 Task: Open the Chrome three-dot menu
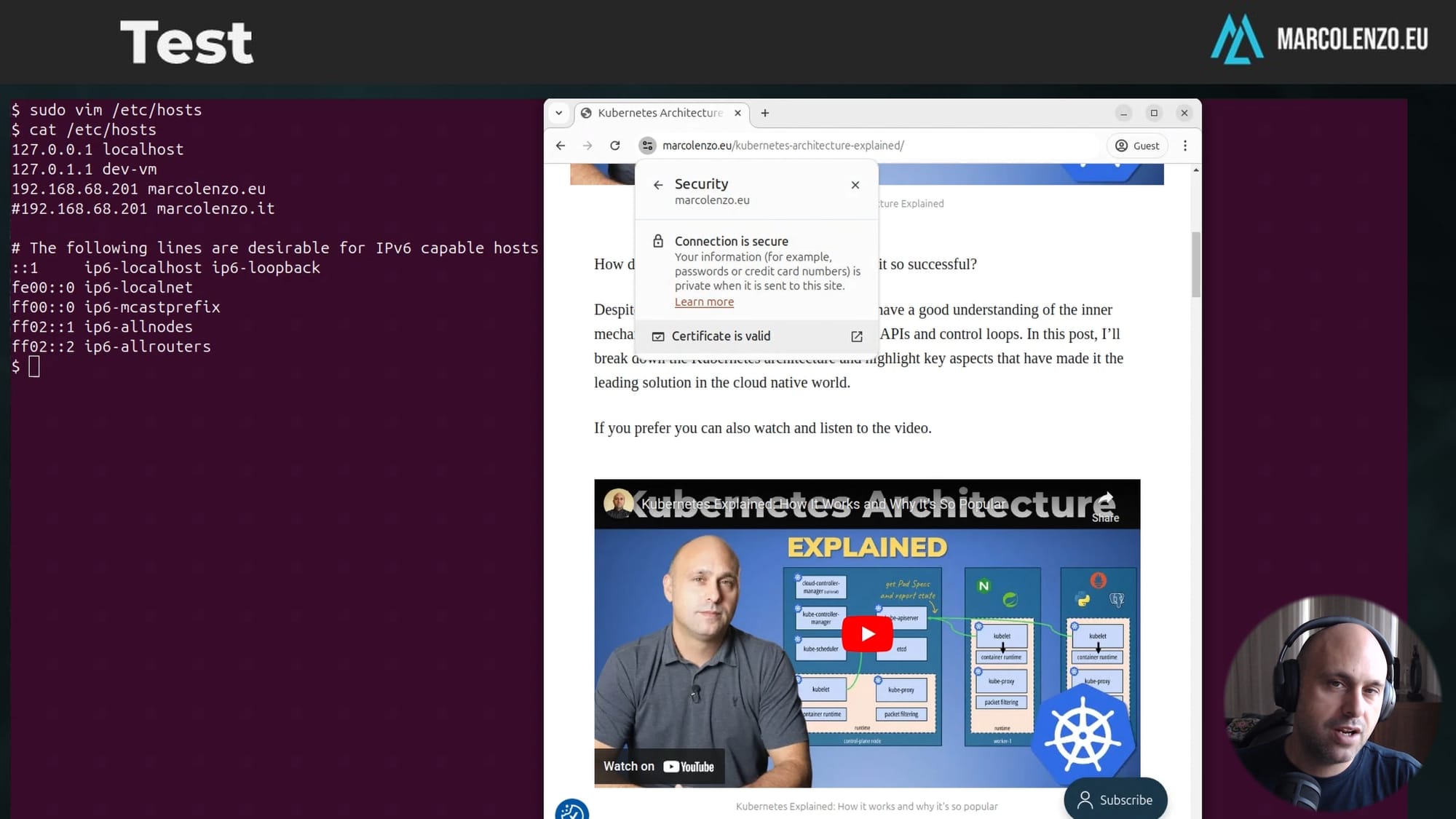1185,146
